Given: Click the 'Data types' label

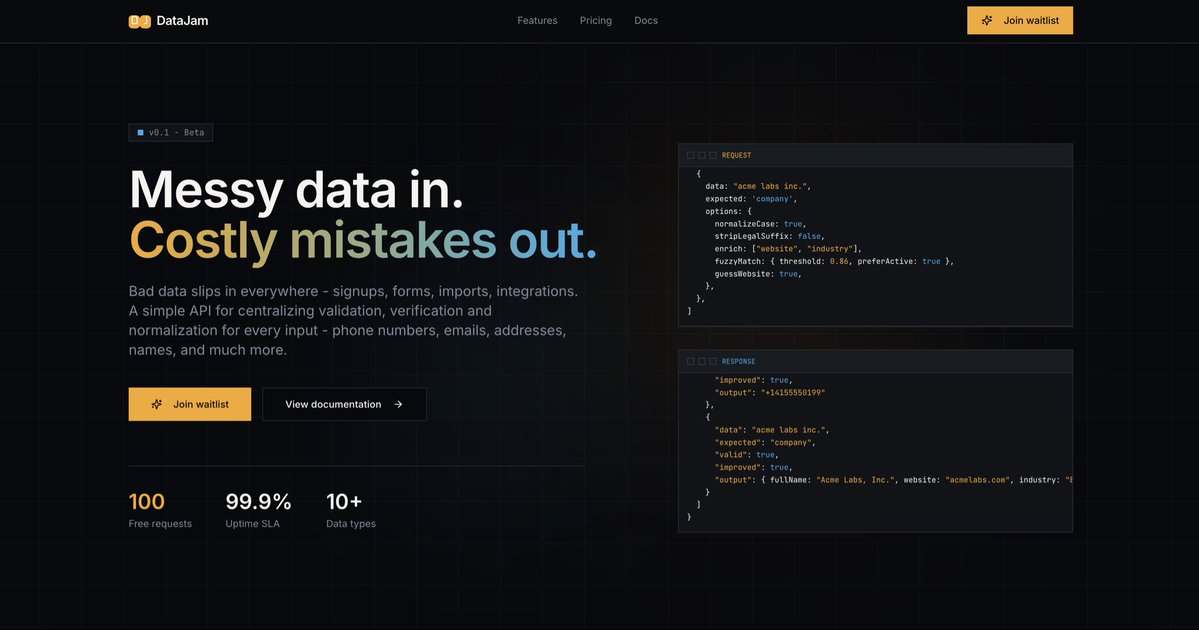Looking at the screenshot, I should click(x=350, y=524).
